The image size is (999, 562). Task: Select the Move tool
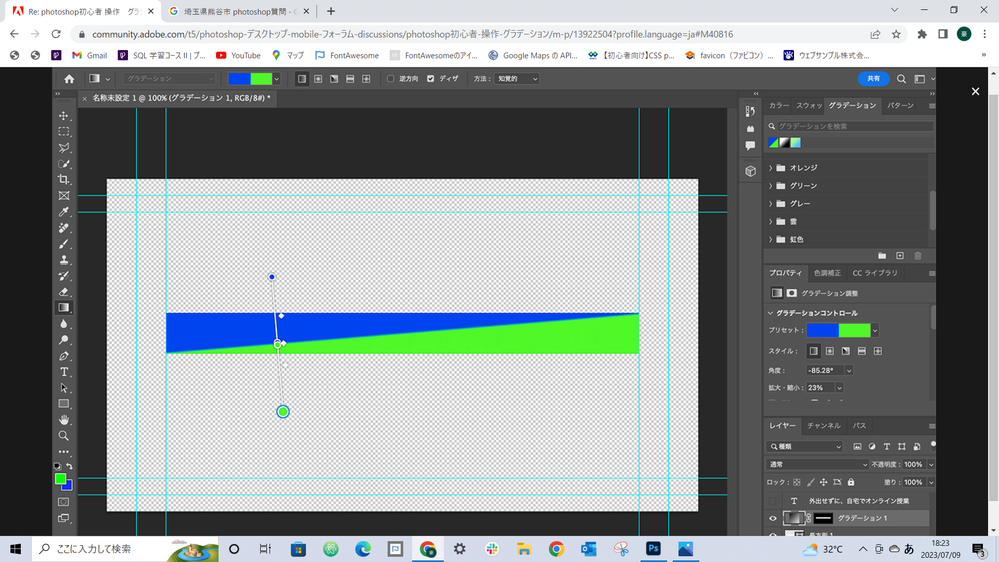64,116
